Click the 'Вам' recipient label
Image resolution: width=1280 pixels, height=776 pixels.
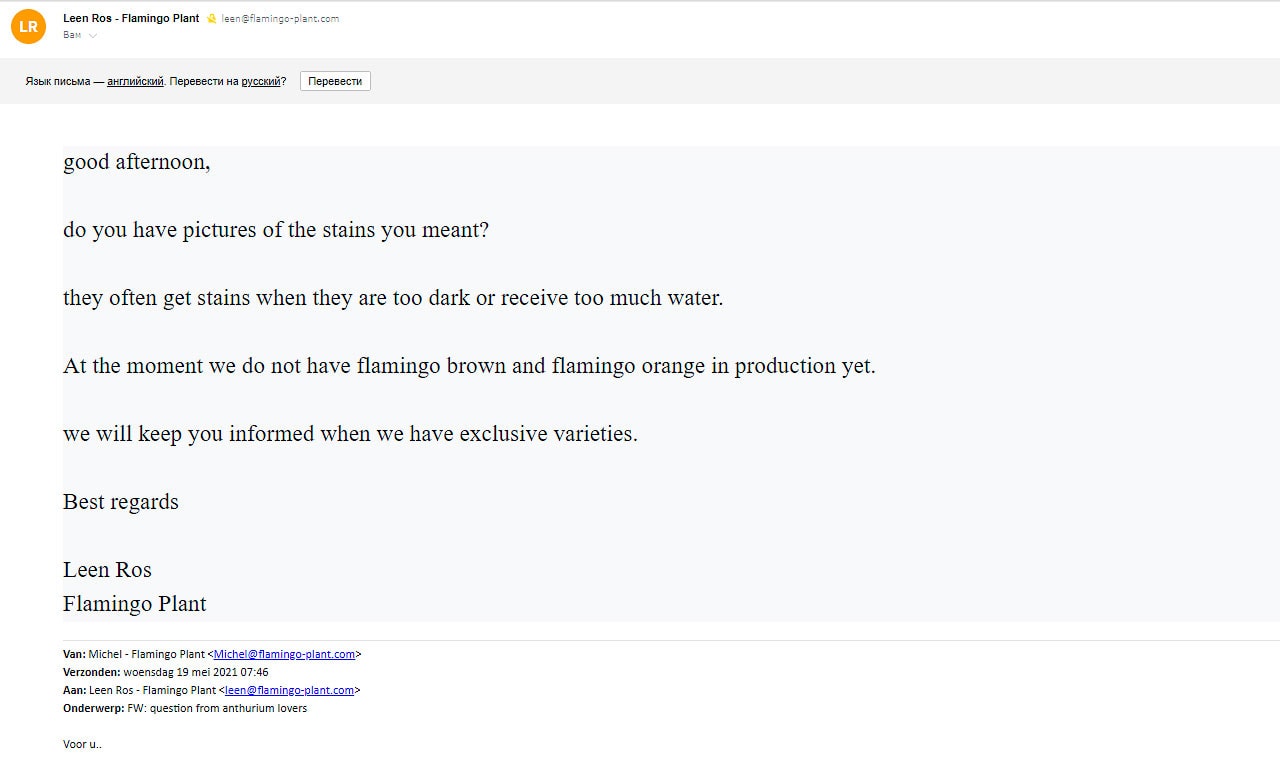72,35
